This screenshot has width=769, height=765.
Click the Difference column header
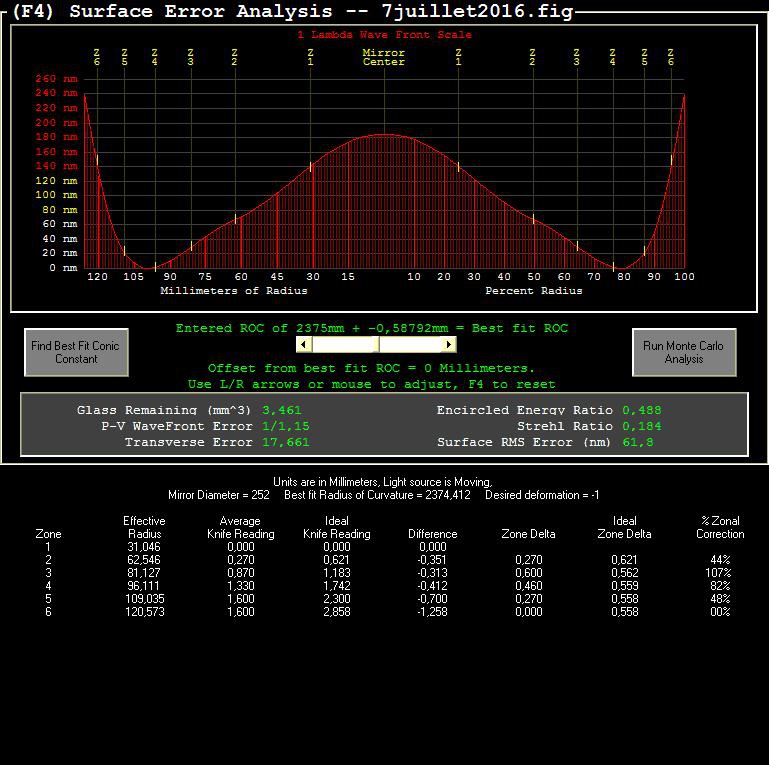pos(433,534)
